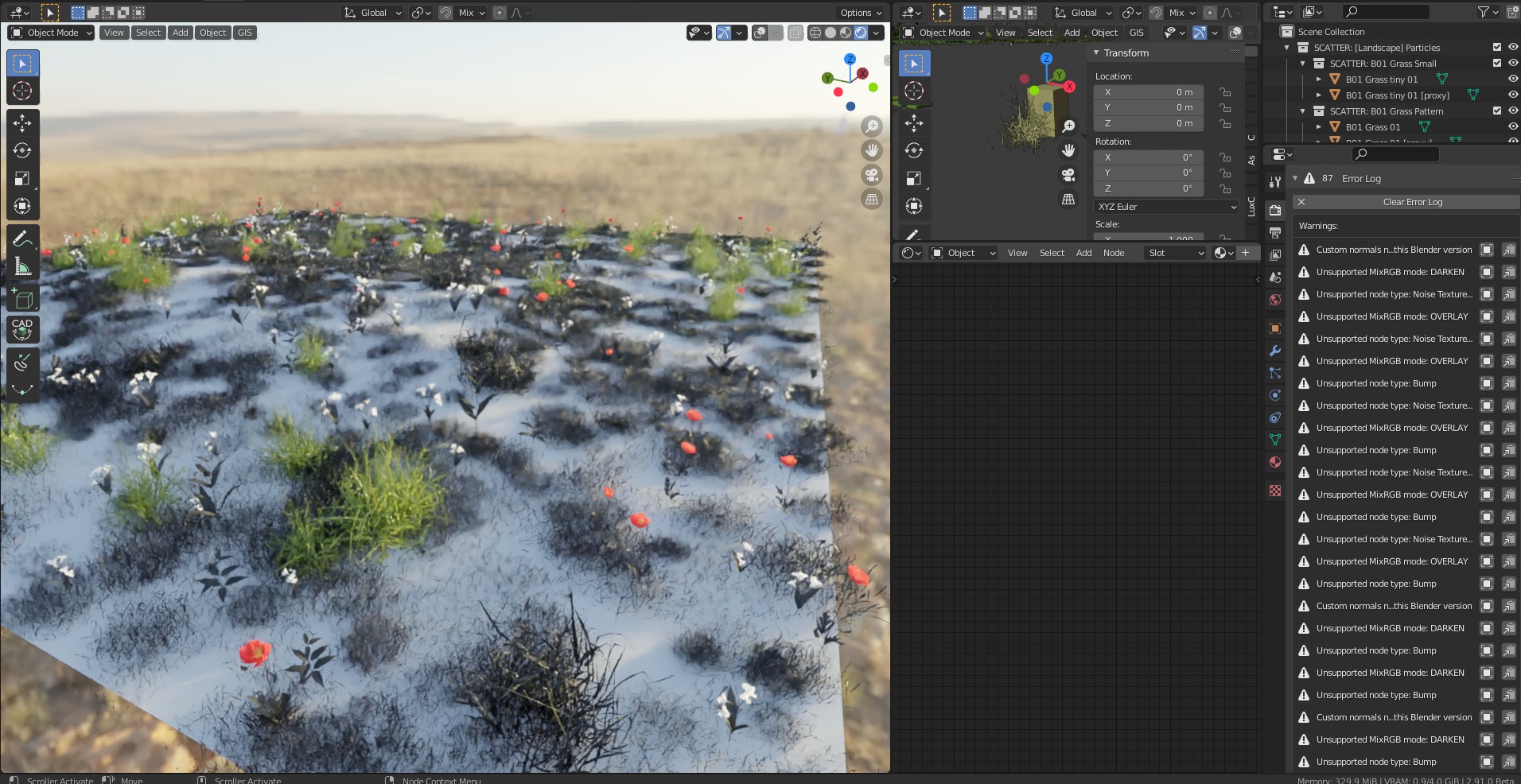Click the Rotation Z value field

pos(1148,189)
